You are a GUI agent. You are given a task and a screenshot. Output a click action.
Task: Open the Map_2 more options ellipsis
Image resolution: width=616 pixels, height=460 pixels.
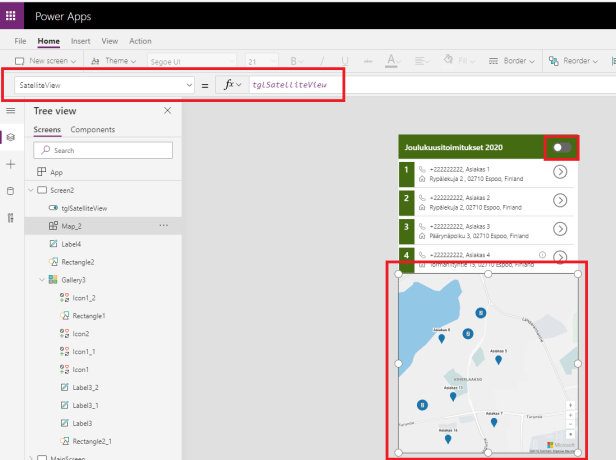click(x=164, y=226)
